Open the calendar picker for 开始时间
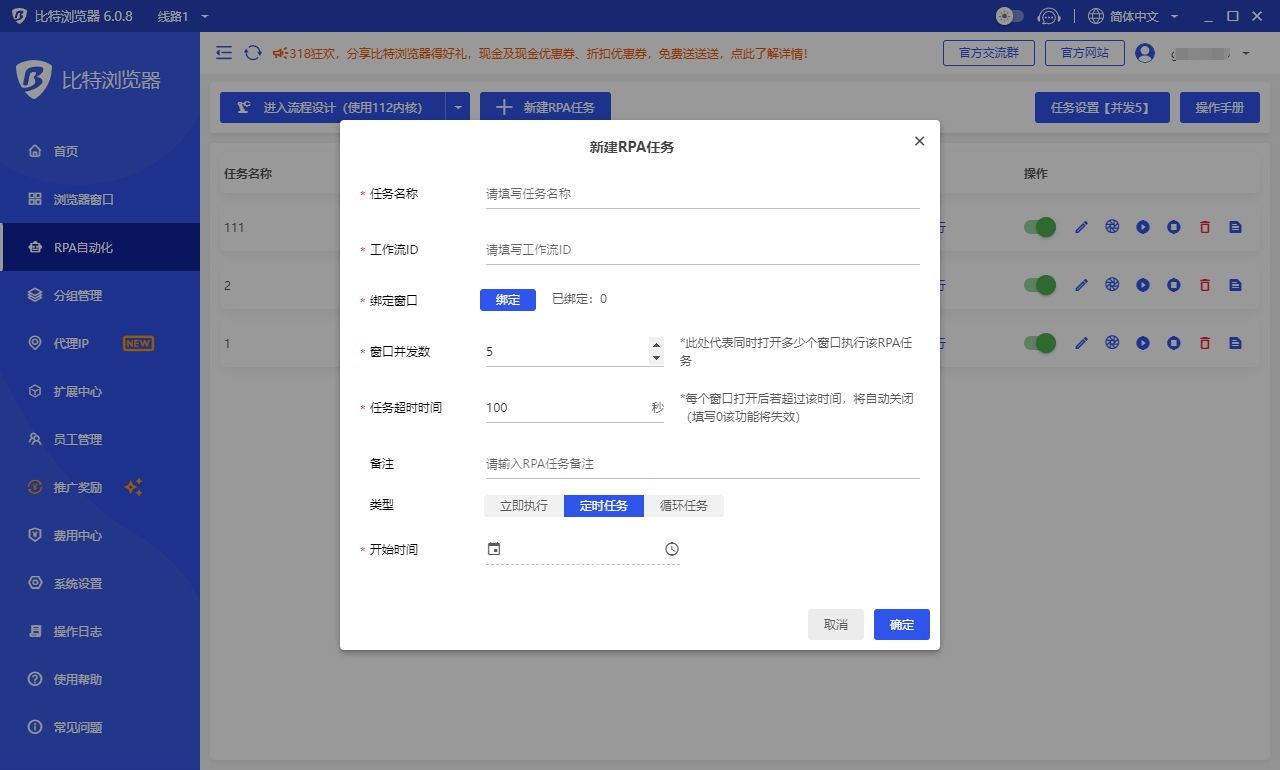Screen dimensions: 1280x770 coord(494,548)
